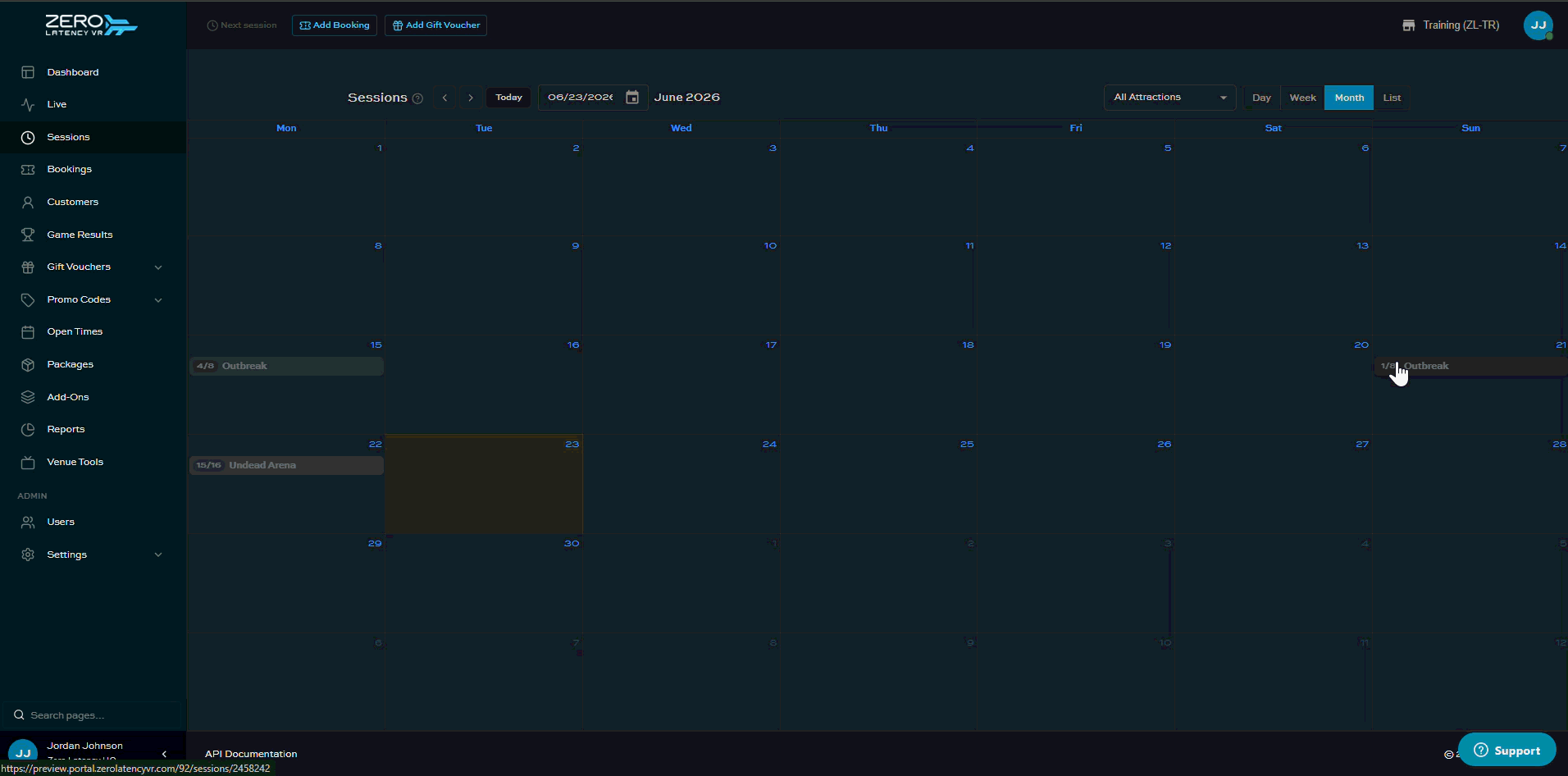Open the Game Results trophy icon
The image size is (1568, 776).
(28, 235)
